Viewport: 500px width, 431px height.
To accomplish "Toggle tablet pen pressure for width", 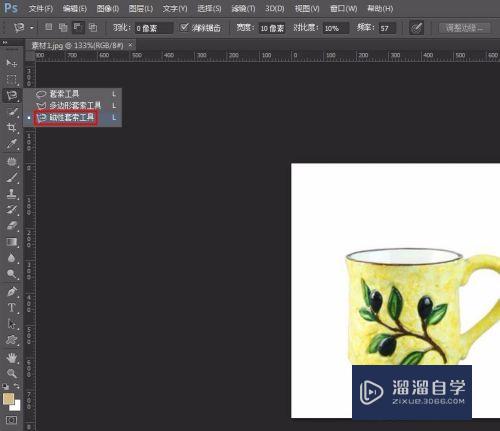I will coord(416,28).
